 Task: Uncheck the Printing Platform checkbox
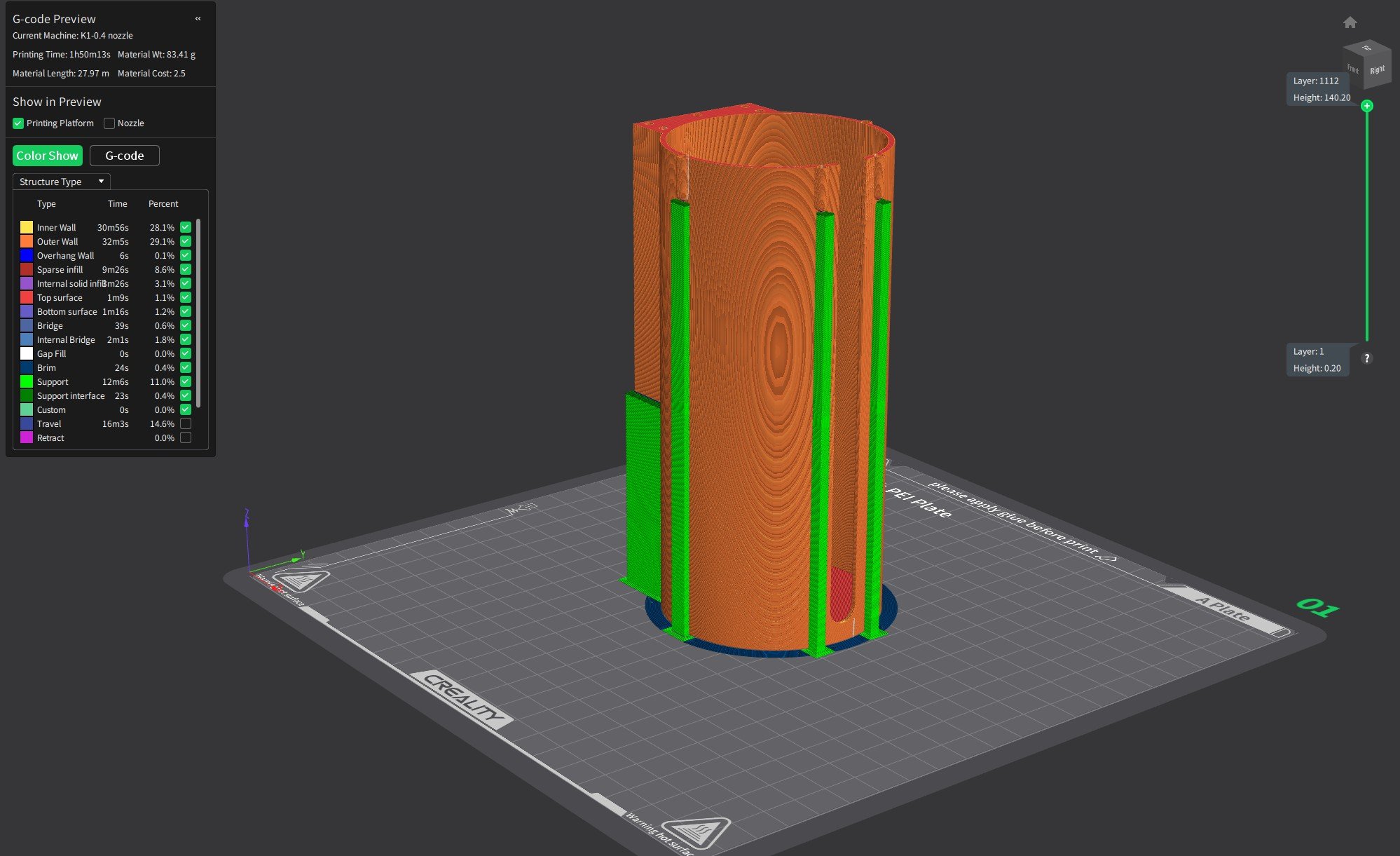click(x=18, y=123)
